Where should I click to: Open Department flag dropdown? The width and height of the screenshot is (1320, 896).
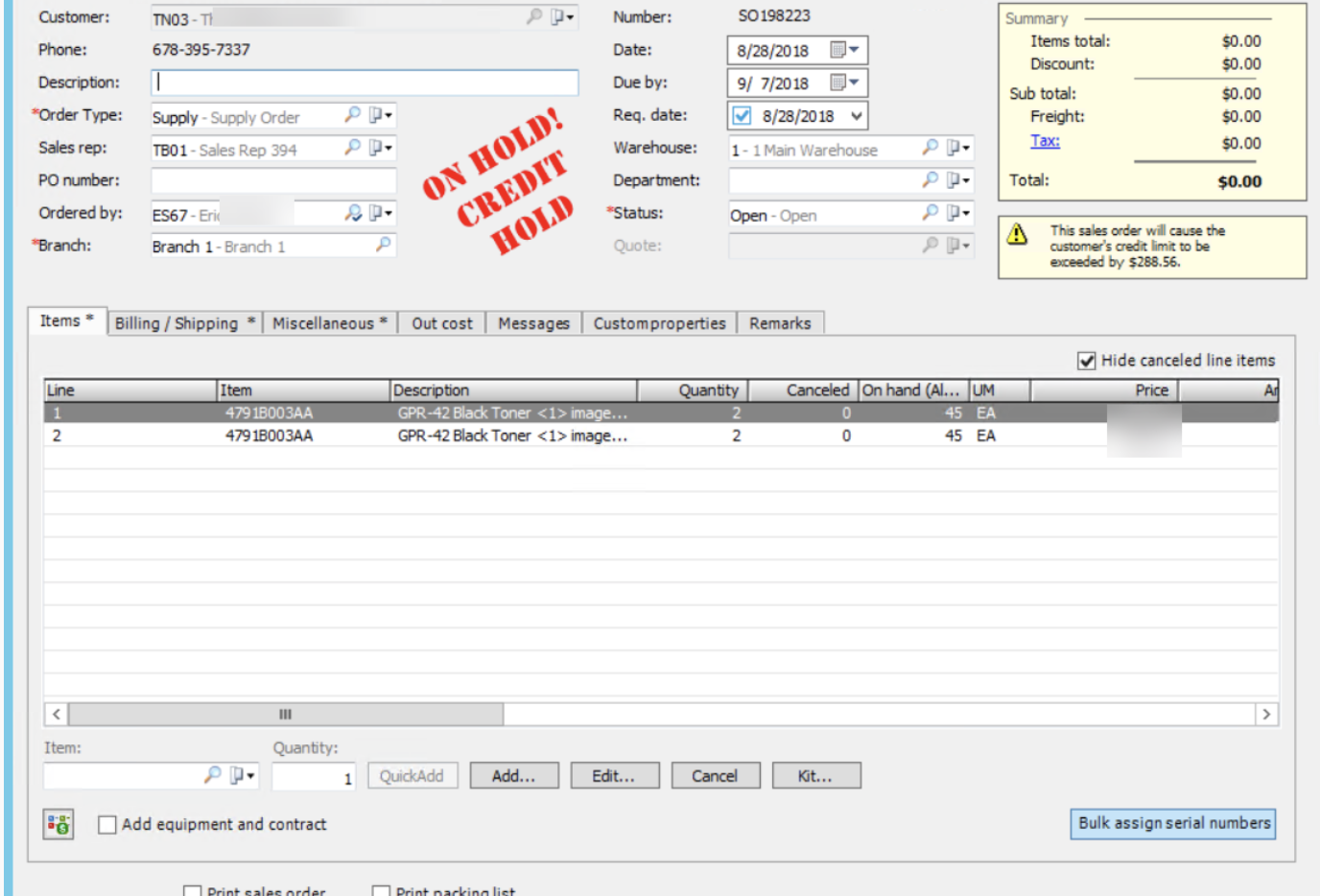[x=958, y=179]
